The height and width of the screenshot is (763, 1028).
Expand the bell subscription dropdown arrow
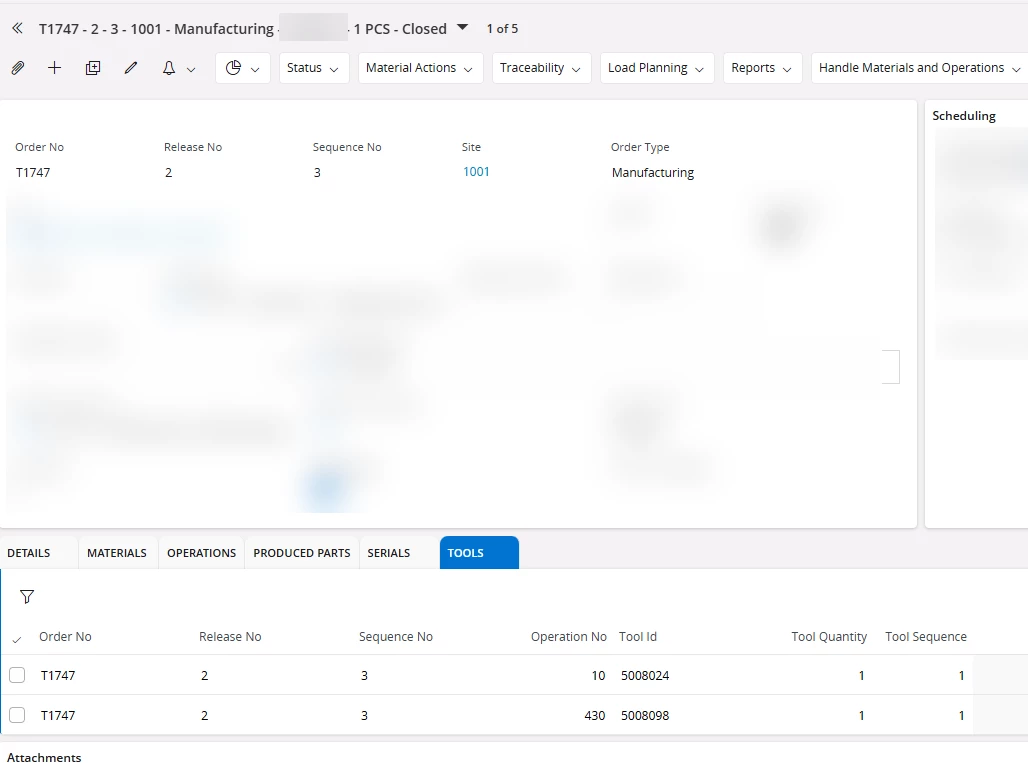pyautogui.click(x=191, y=69)
